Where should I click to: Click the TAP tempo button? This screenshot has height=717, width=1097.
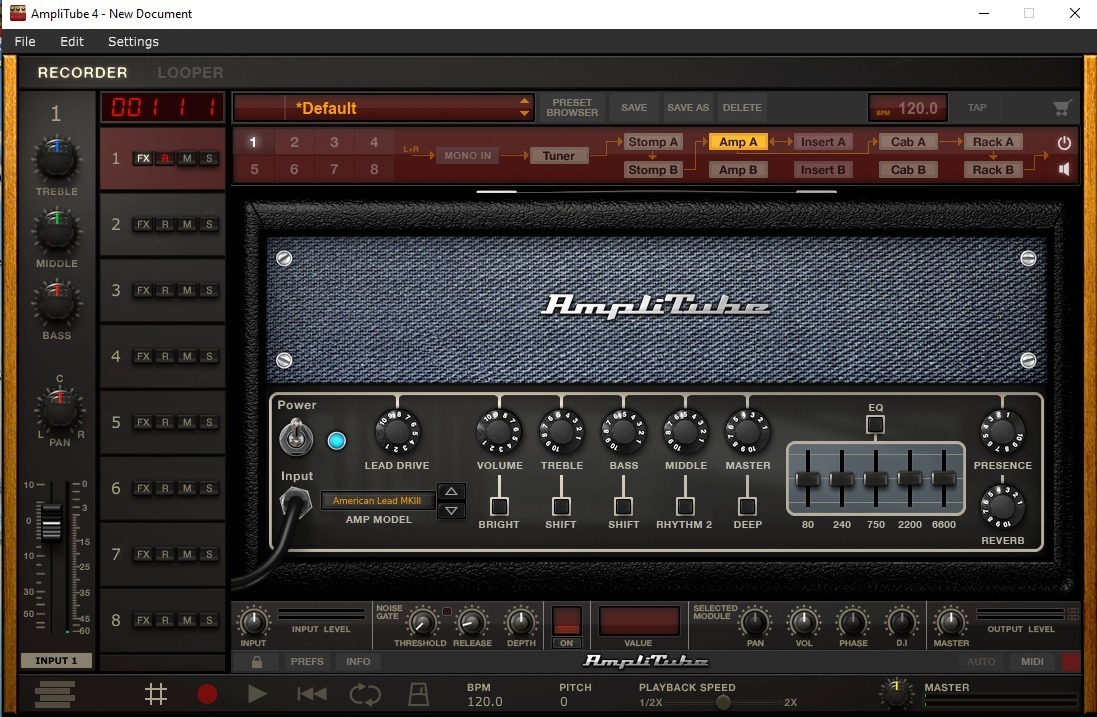tap(977, 108)
